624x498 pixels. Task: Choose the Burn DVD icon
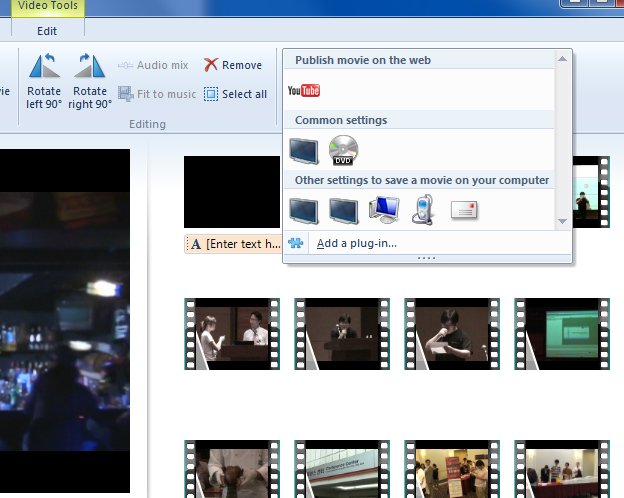(343, 151)
